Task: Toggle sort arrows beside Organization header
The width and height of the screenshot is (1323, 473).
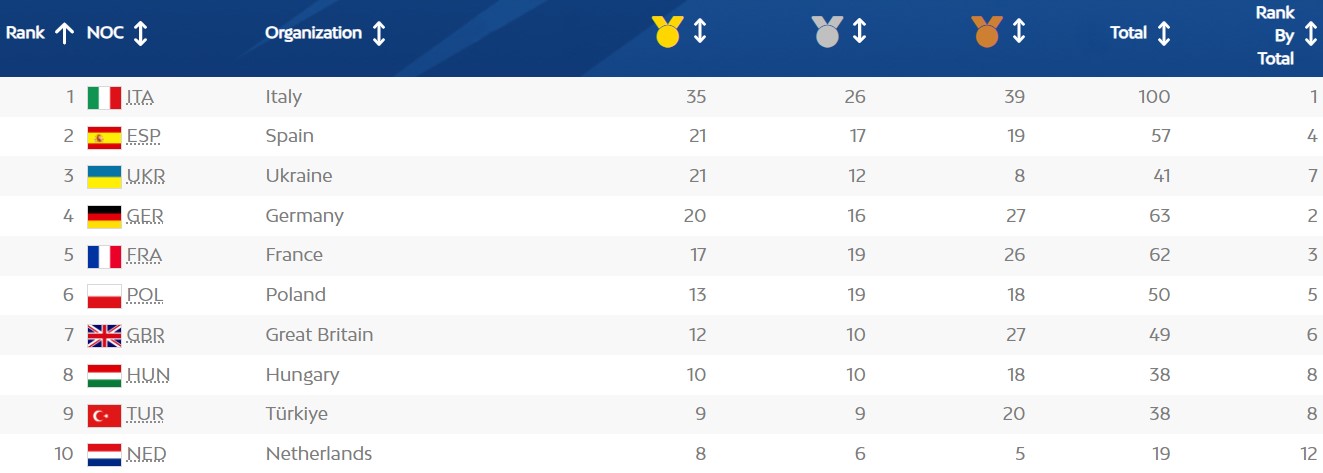Action: tap(379, 33)
